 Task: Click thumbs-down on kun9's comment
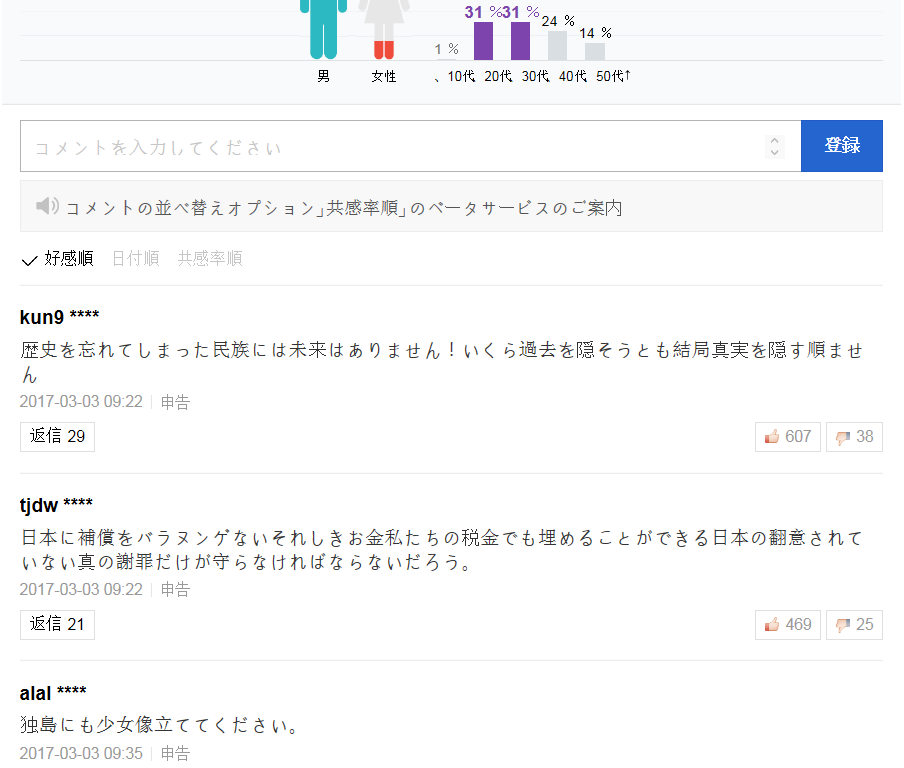pos(854,437)
